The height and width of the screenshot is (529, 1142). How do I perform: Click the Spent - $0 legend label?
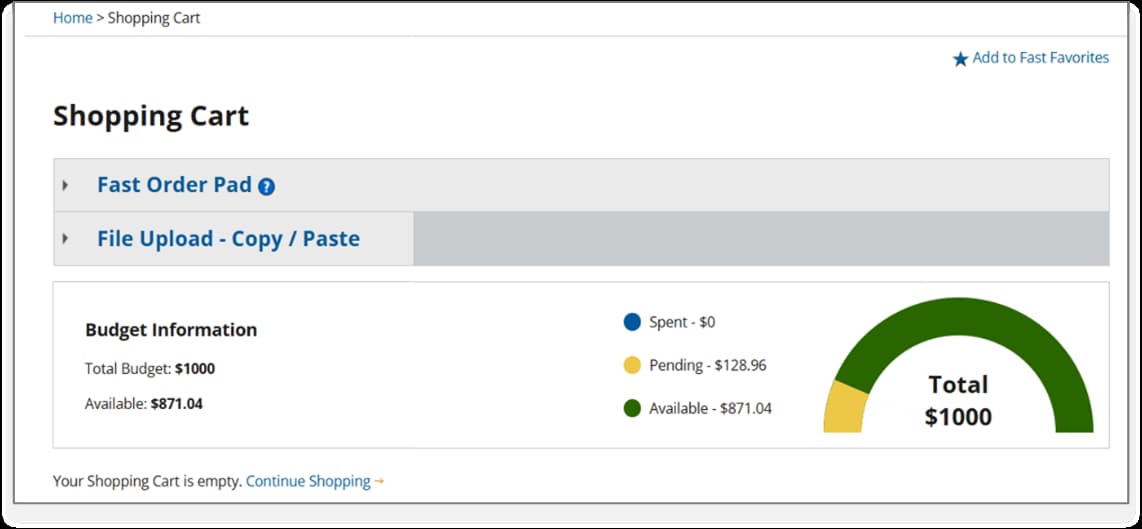point(682,322)
